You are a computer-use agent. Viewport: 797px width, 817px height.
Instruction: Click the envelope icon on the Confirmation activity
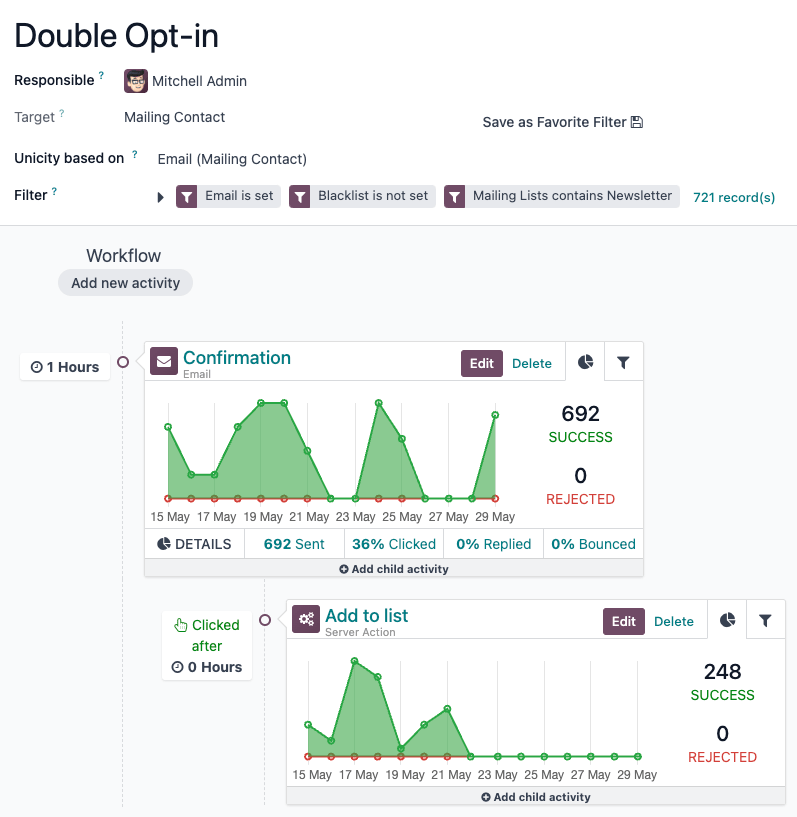click(x=163, y=361)
